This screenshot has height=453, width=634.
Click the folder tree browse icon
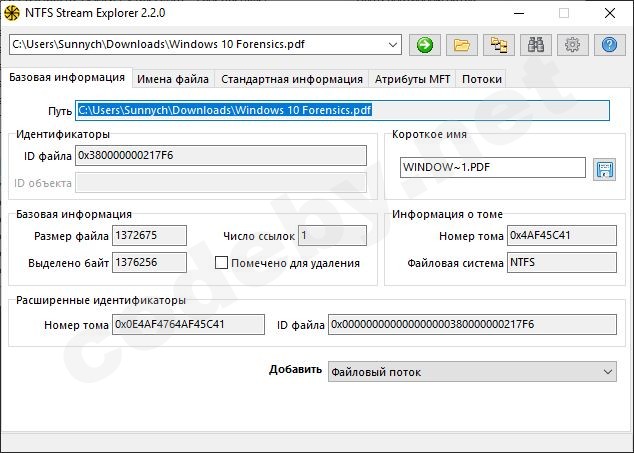coord(497,45)
